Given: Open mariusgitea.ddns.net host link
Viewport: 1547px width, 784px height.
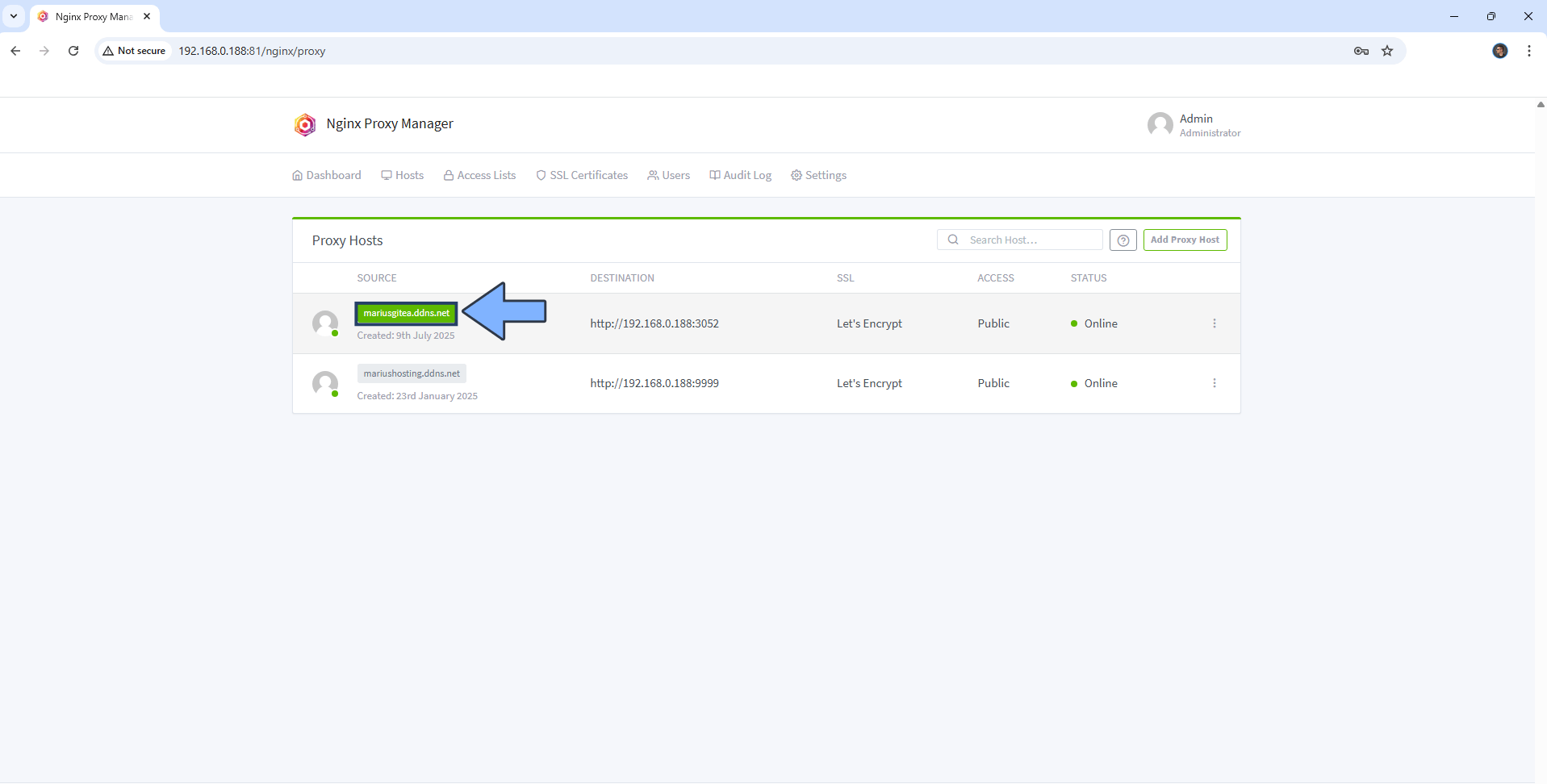Looking at the screenshot, I should tap(407, 313).
